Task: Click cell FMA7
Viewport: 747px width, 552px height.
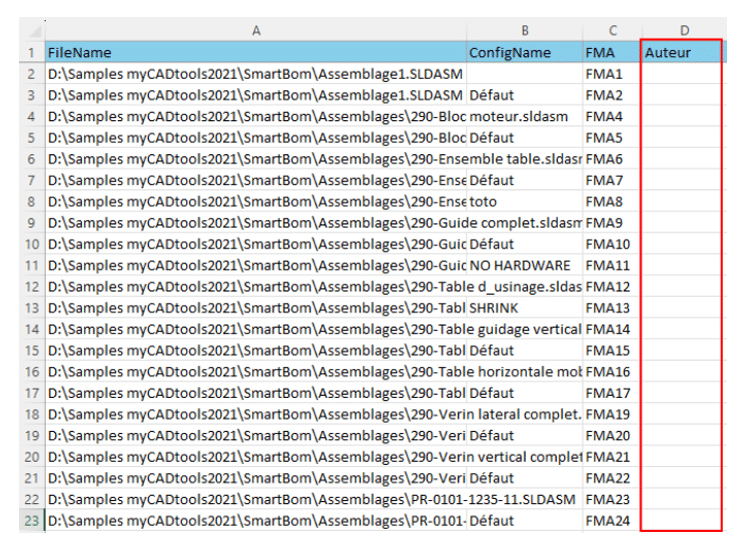Action: [x=612, y=180]
